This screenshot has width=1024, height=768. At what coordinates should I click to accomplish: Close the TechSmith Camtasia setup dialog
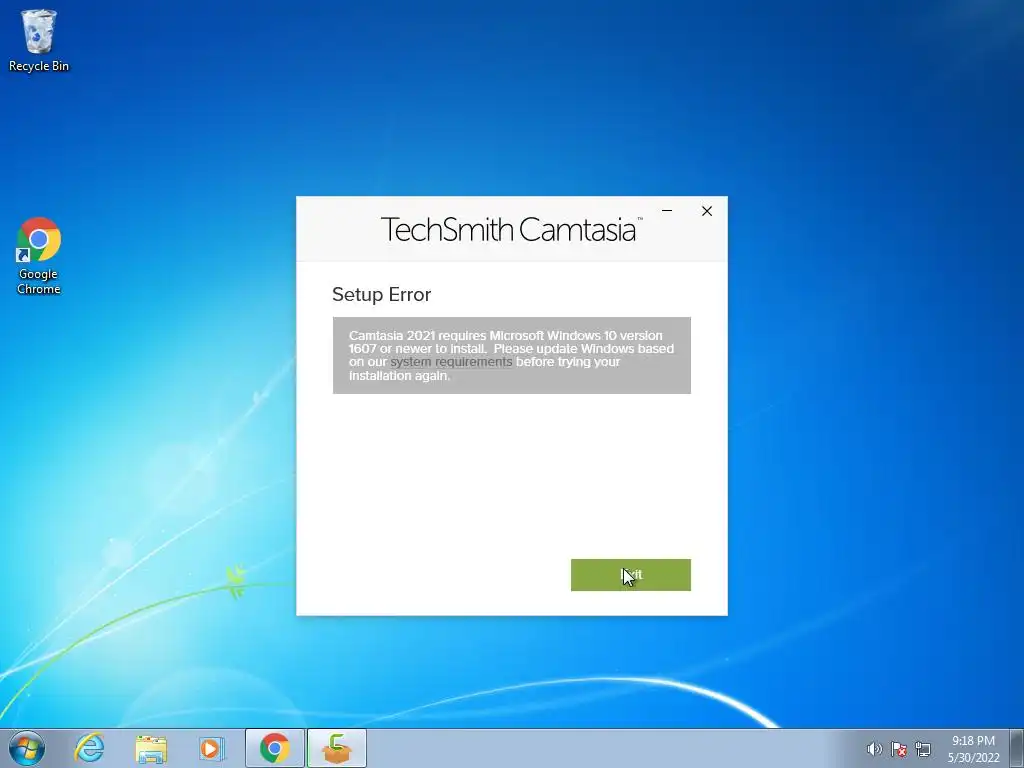click(x=707, y=211)
